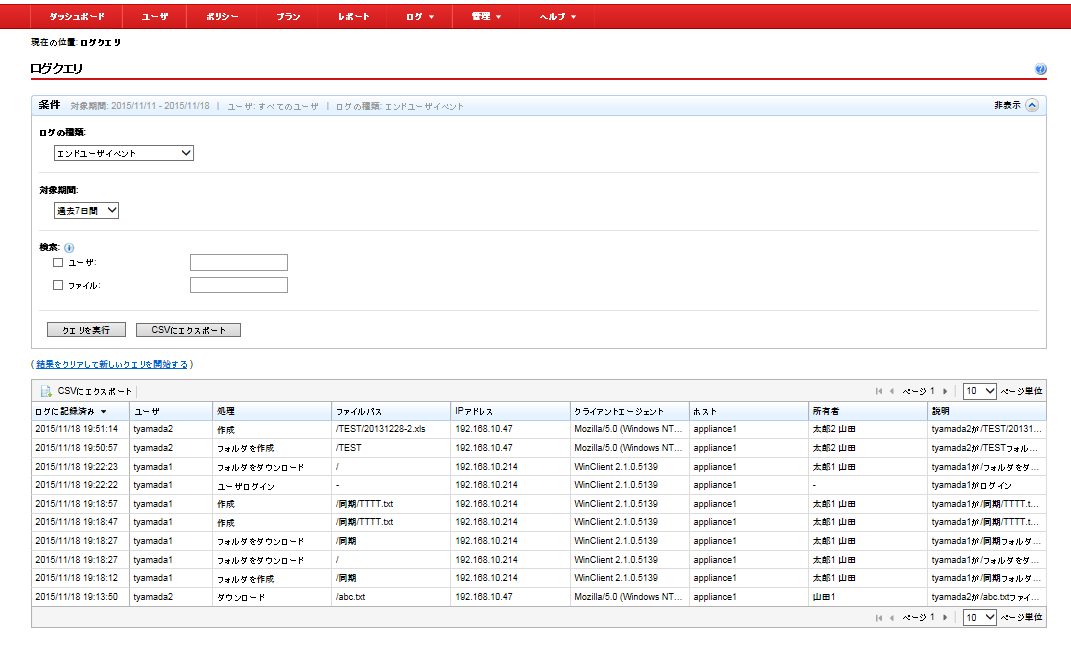Collapse the 条件 panel with the arrow icon
Image resolution: width=1071 pixels, height=647 pixels.
[1032, 105]
